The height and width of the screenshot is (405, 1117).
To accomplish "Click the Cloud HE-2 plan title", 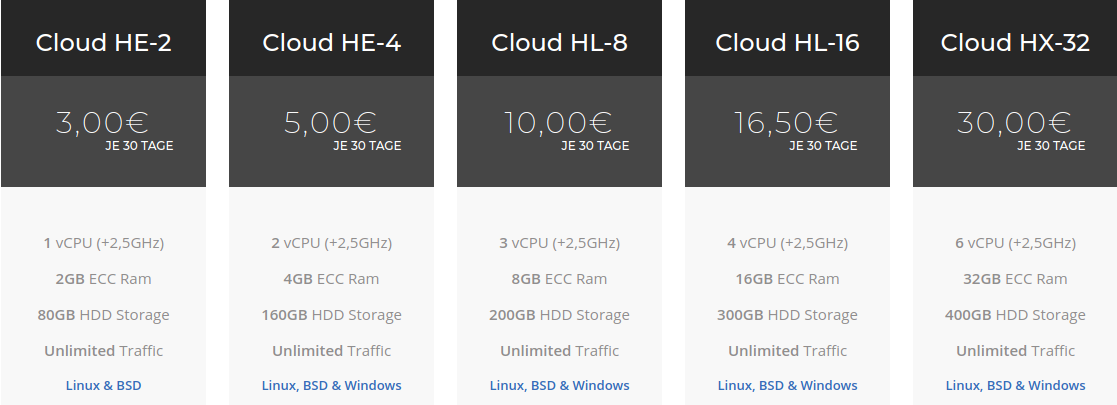I will (x=103, y=43).
